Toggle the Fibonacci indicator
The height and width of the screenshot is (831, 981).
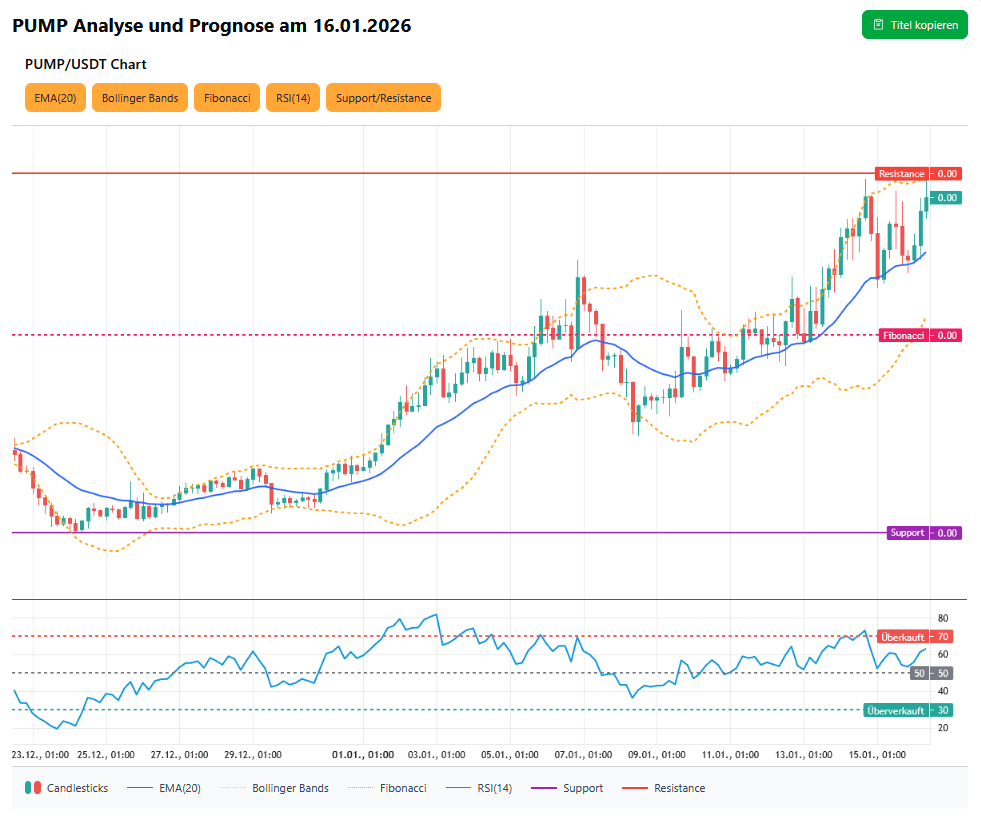point(227,98)
